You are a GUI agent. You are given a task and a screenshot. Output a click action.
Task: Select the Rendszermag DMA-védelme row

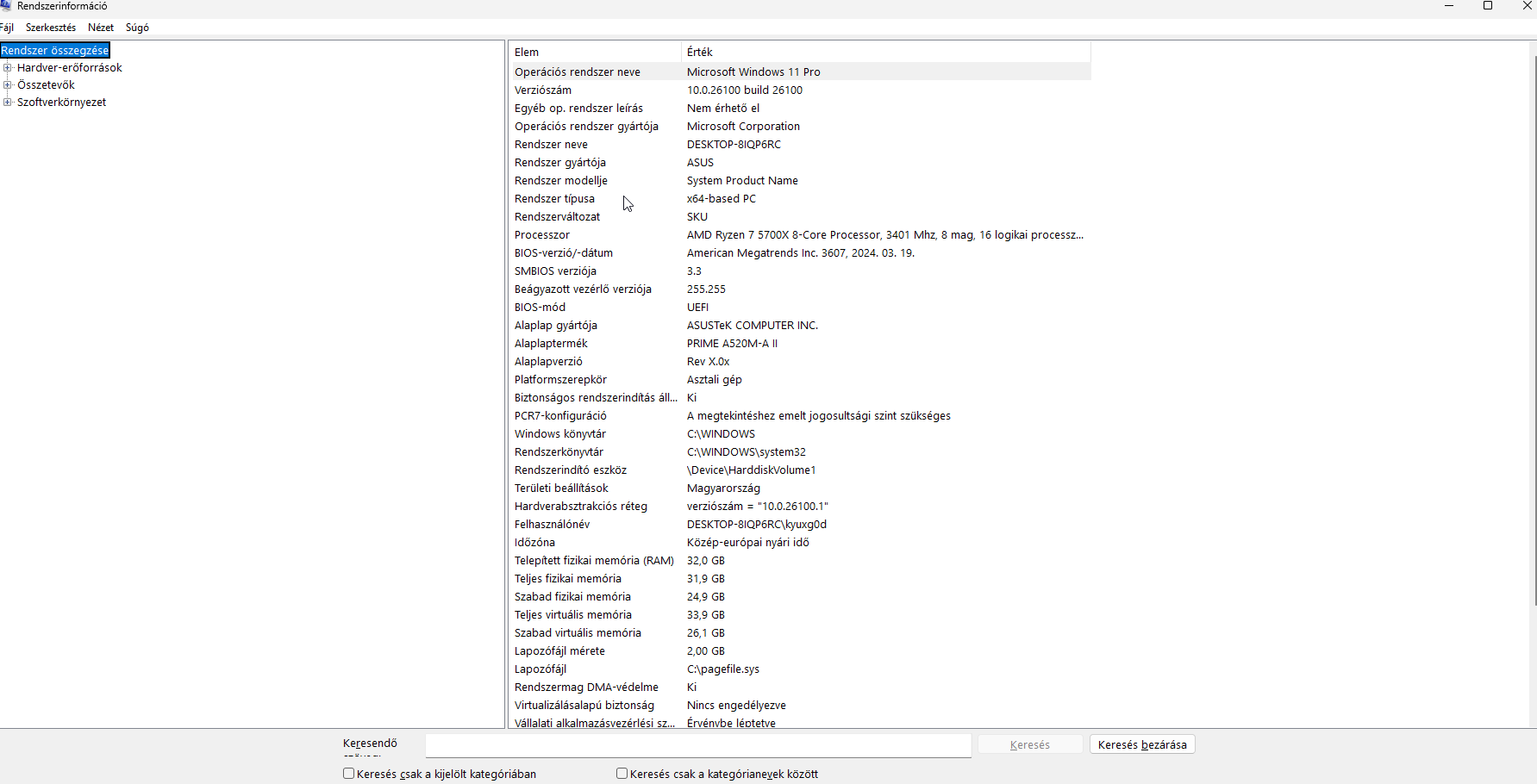point(800,688)
